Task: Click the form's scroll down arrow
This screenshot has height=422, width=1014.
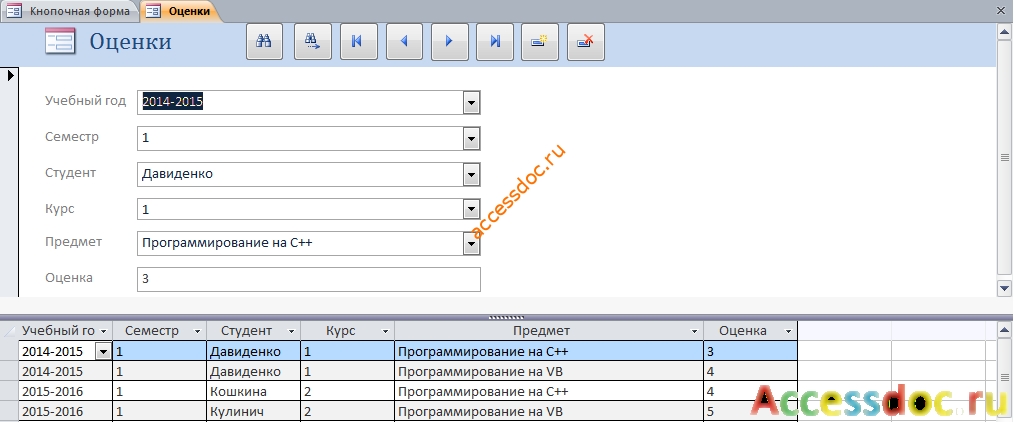Action: pos(1004,288)
